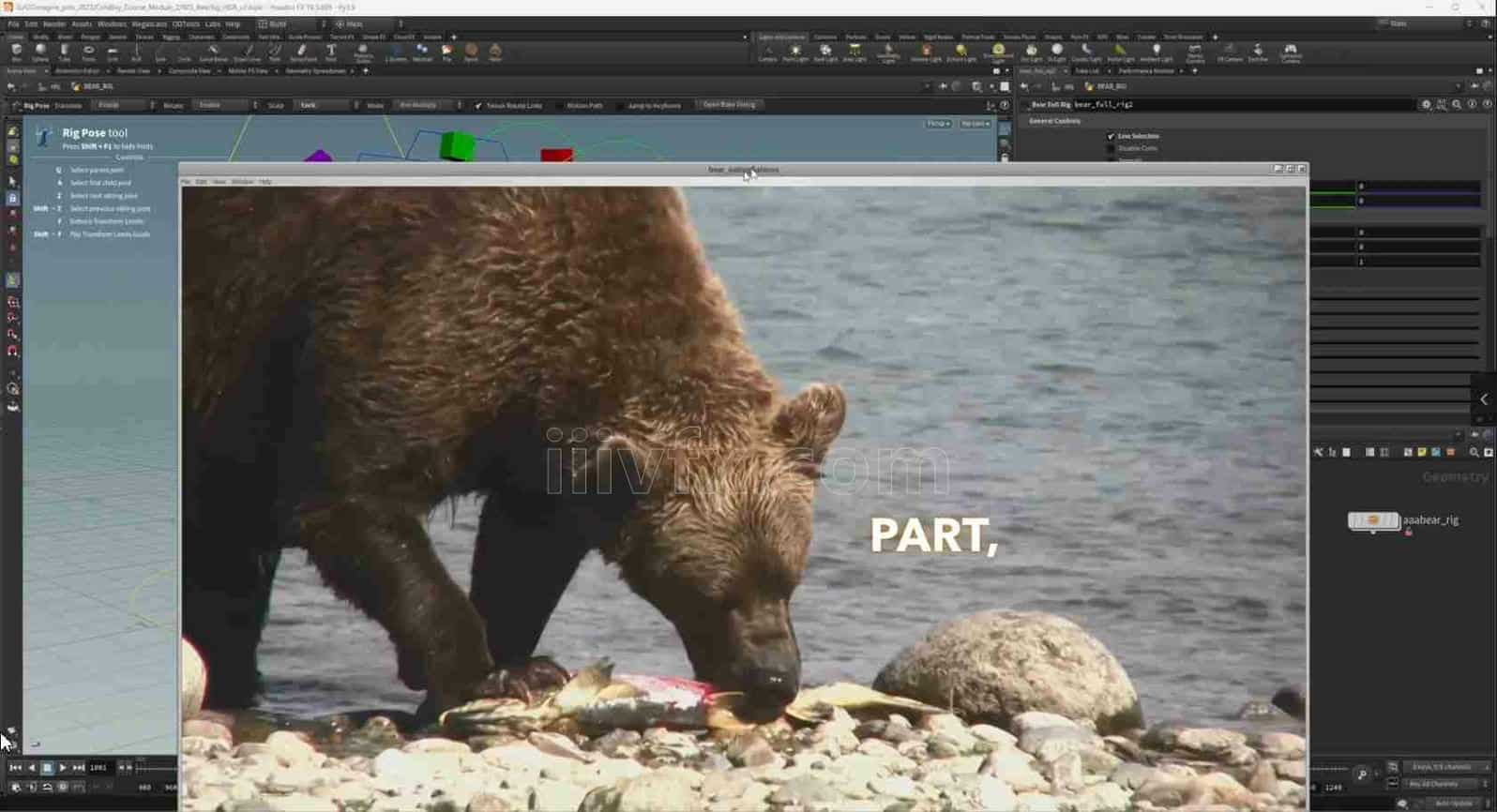Toggle Live Selection checkbox
This screenshot has height=812, width=1497.
(x=1111, y=136)
